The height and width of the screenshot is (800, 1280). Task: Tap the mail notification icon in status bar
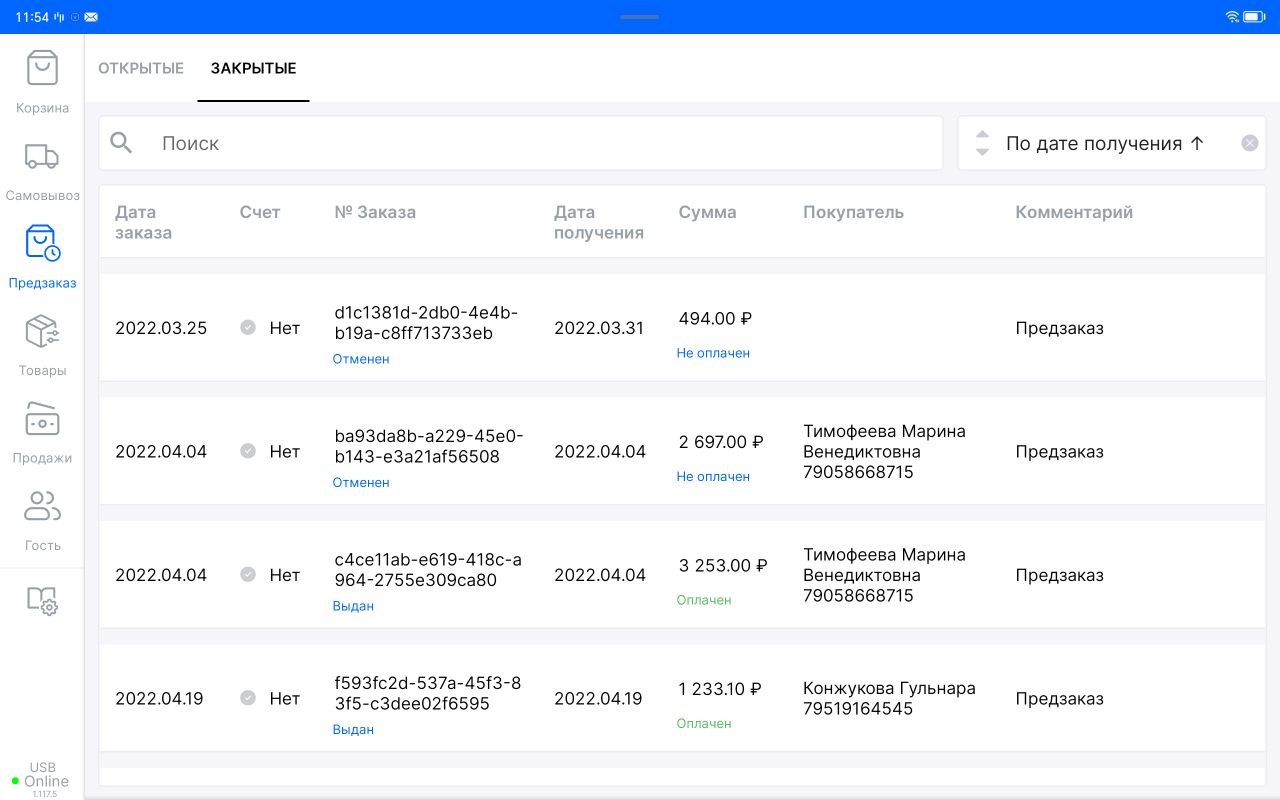pyautogui.click(x=92, y=17)
